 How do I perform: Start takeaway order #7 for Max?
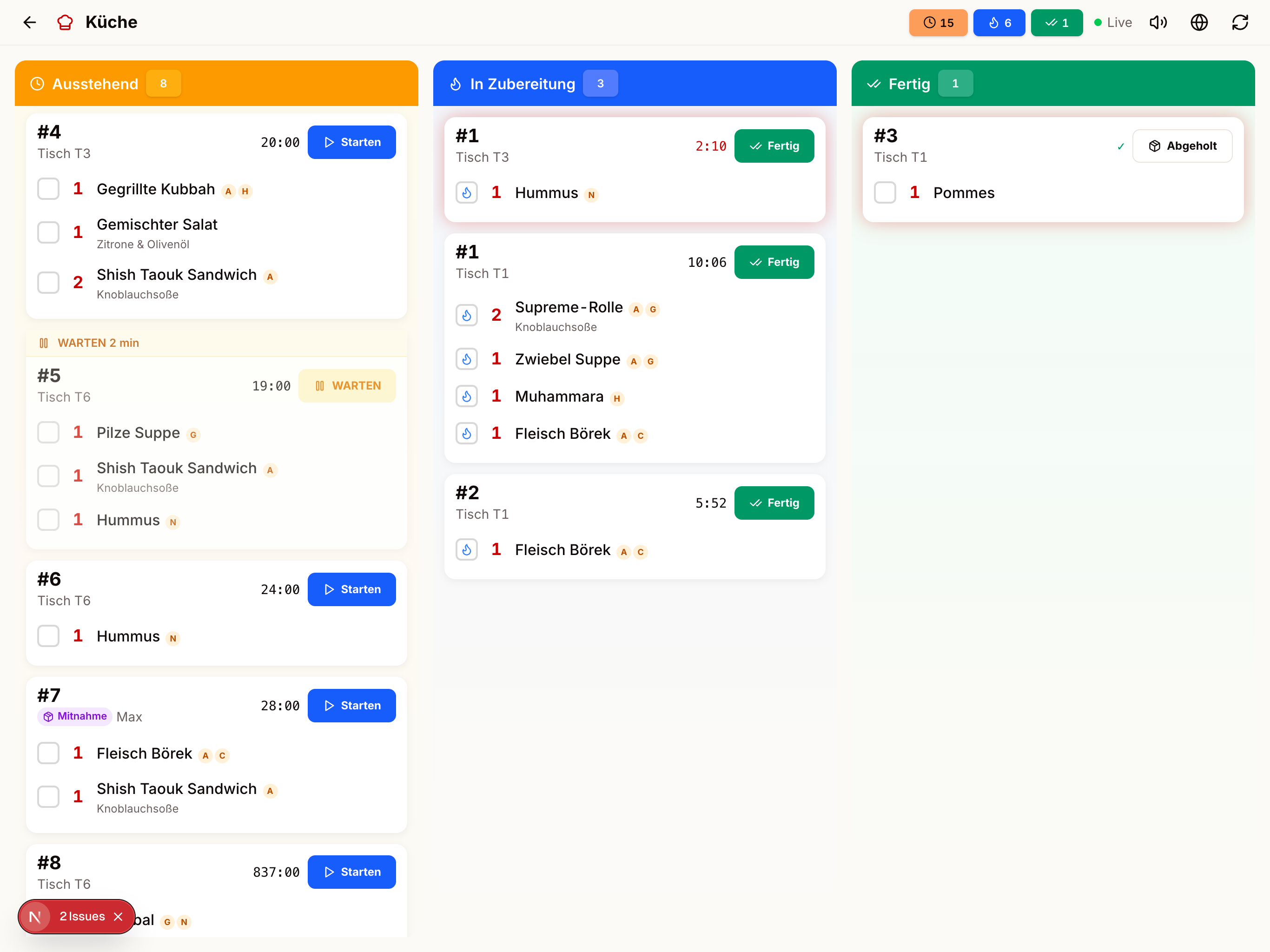click(351, 705)
